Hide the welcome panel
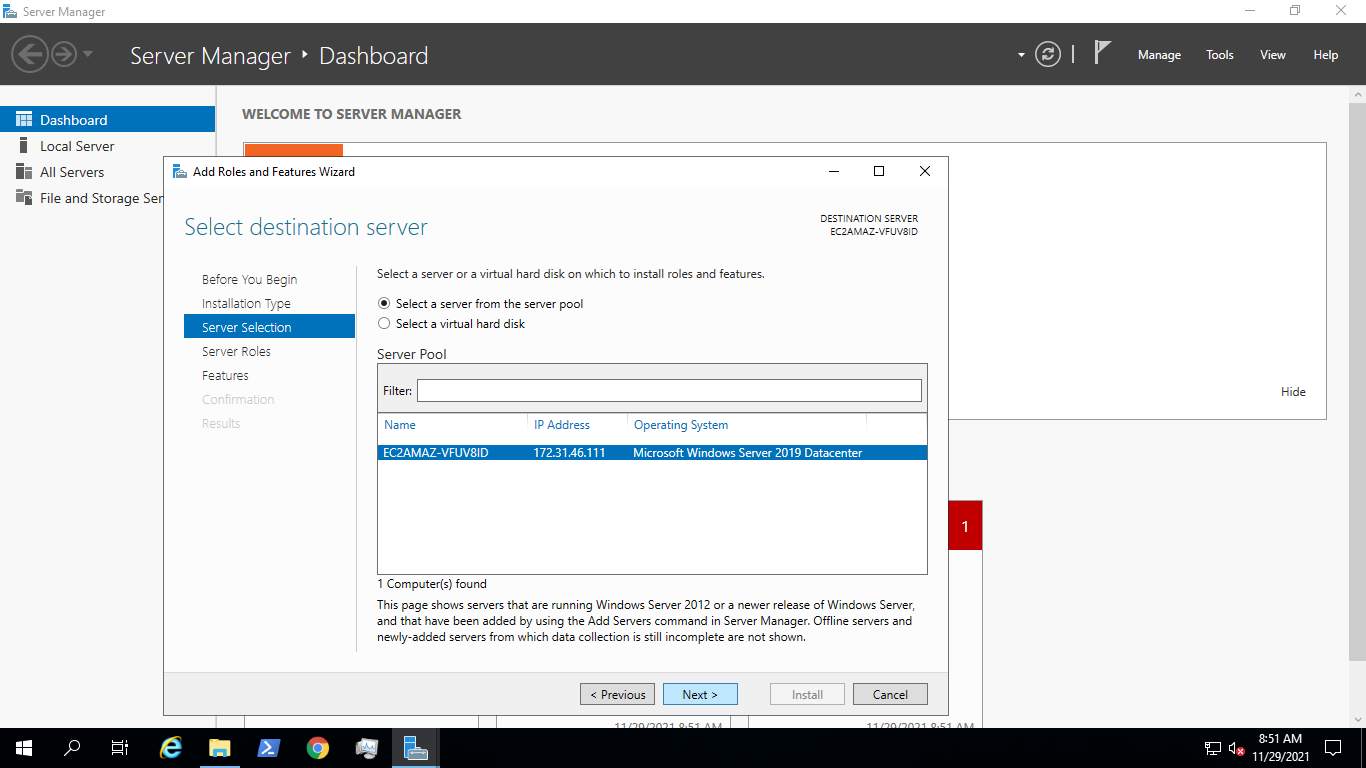This screenshot has width=1366, height=768. click(1293, 391)
